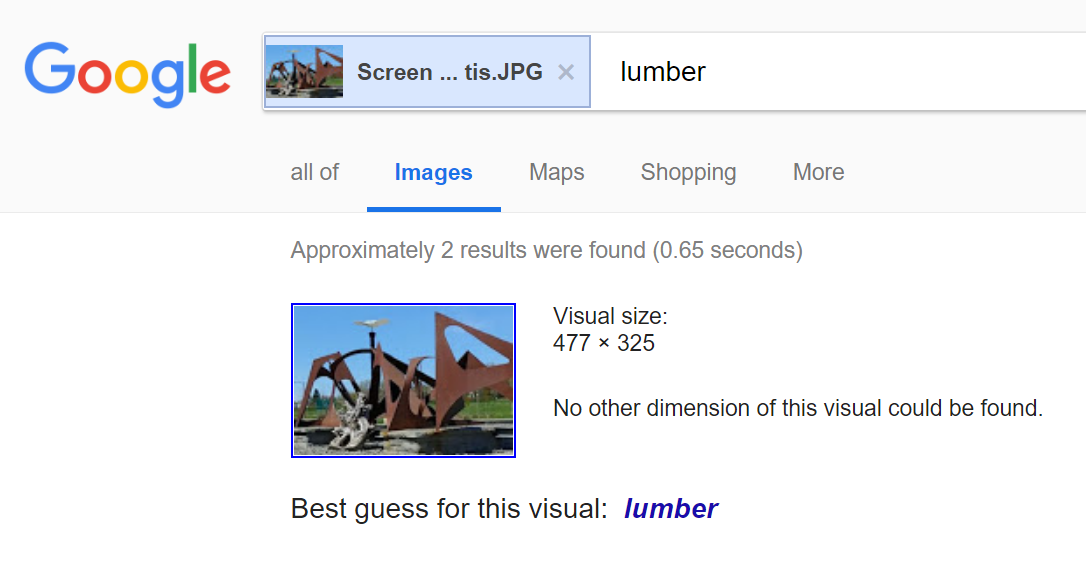The height and width of the screenshot is (573, 1086).
Task: Remove the uploaded image with the X
Action: point(566,72)
